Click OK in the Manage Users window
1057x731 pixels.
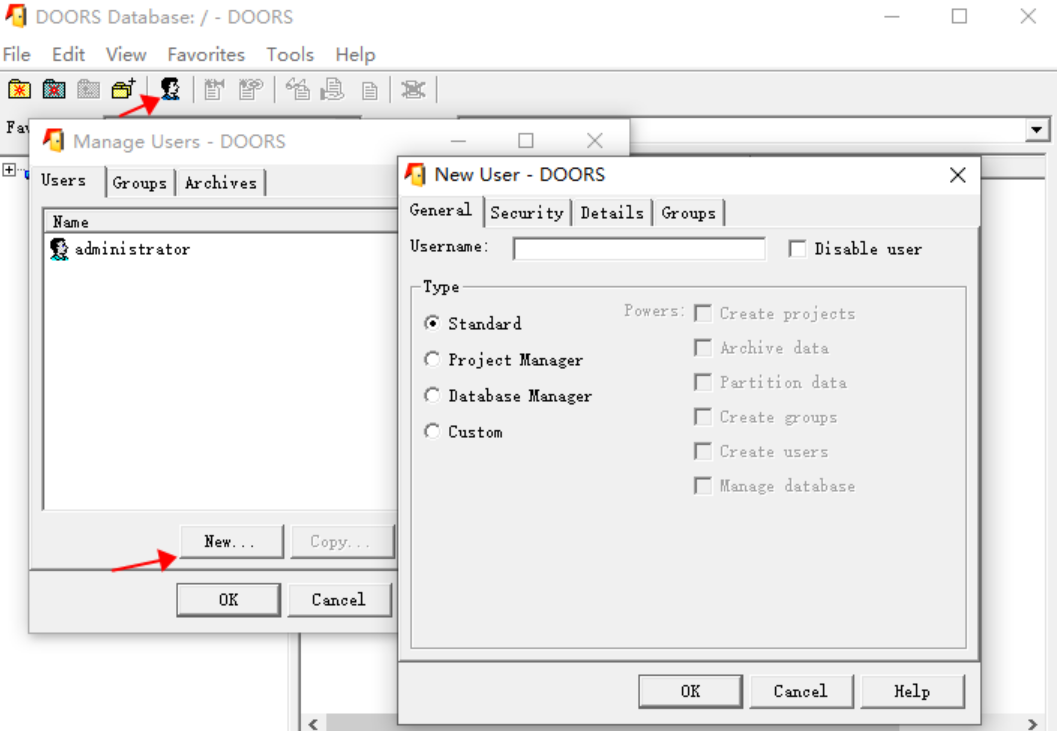click(x=229, y=600)
